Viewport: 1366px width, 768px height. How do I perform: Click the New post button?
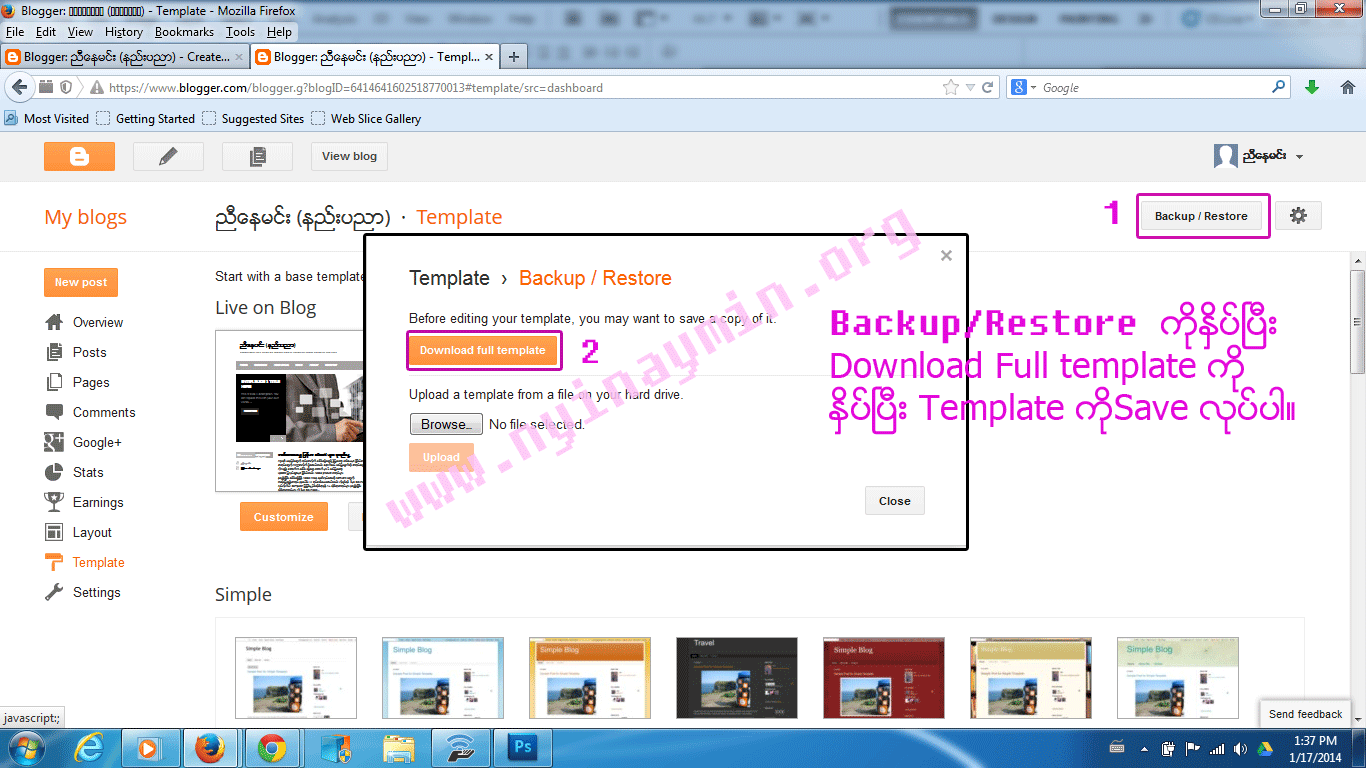click(81, 282)
